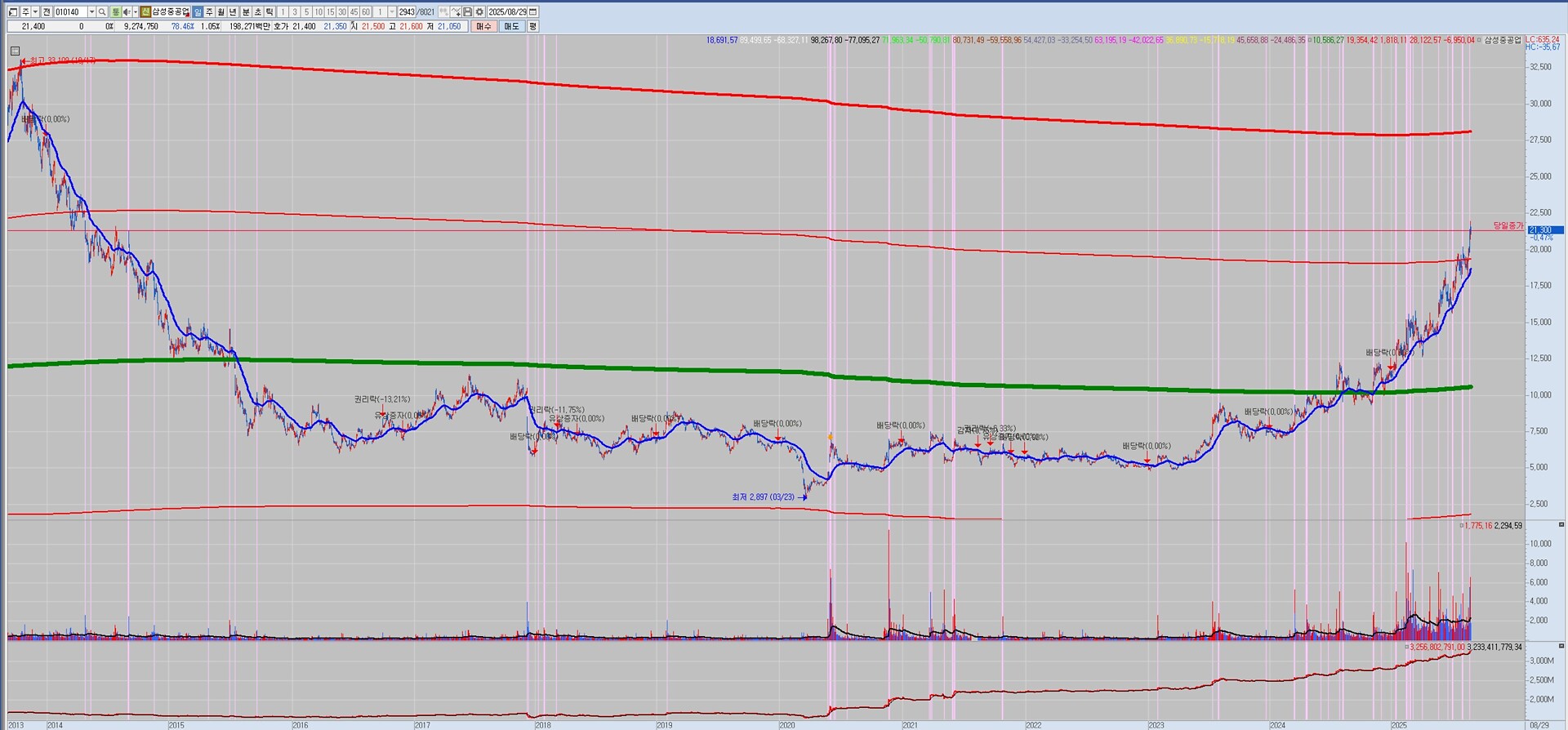Select the 일 daily period toggle
The image size is (1568, 730).
click(x=198, y=12)
